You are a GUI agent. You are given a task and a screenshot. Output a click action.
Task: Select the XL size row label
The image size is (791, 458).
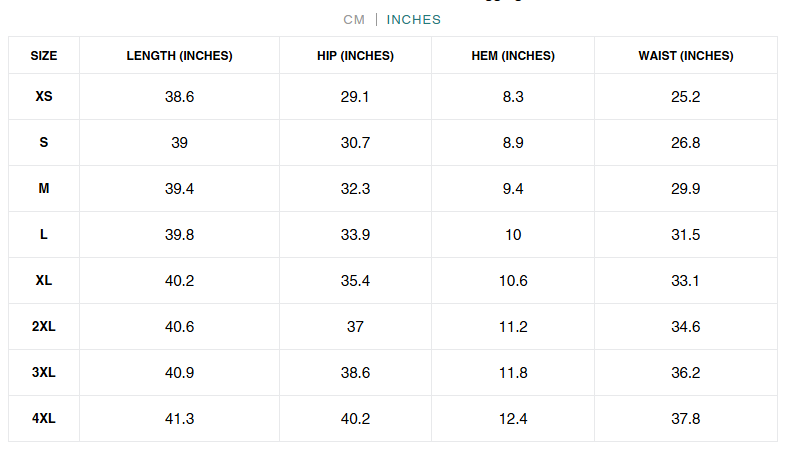(x=44, y=281)
